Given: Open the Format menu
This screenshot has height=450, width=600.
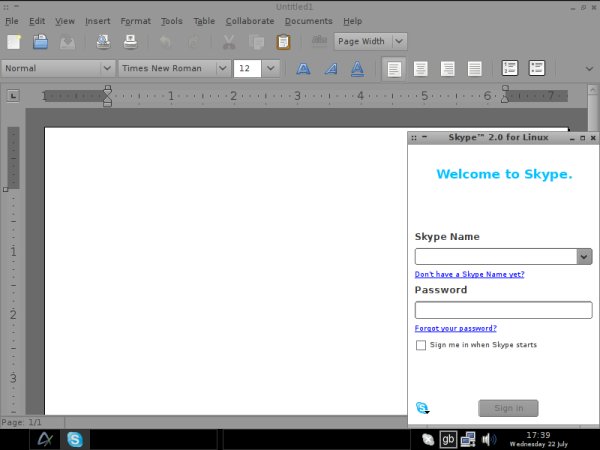Looking at the screenshot, I should (x=135, y=20).
